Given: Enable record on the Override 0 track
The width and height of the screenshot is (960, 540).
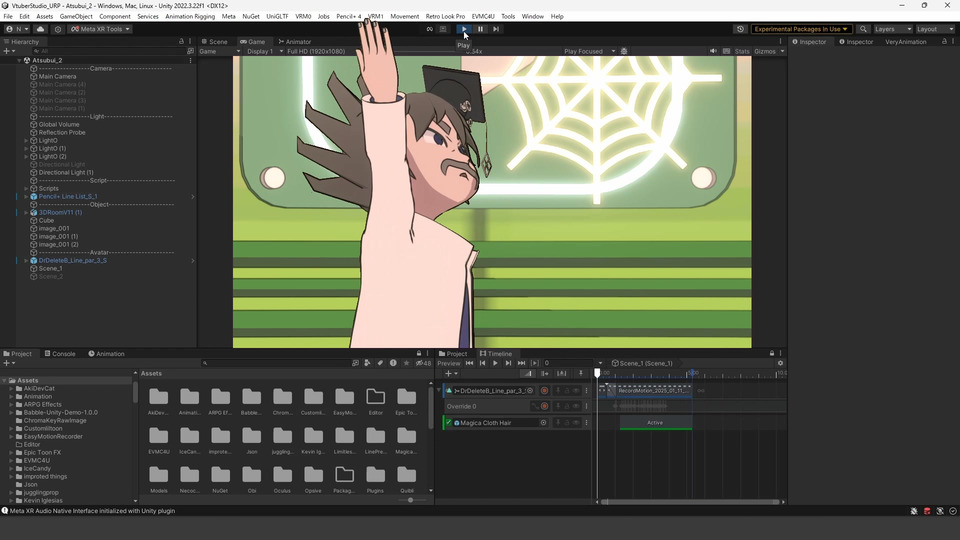Looking at the screenshot, I should click(x=544, y=407).
